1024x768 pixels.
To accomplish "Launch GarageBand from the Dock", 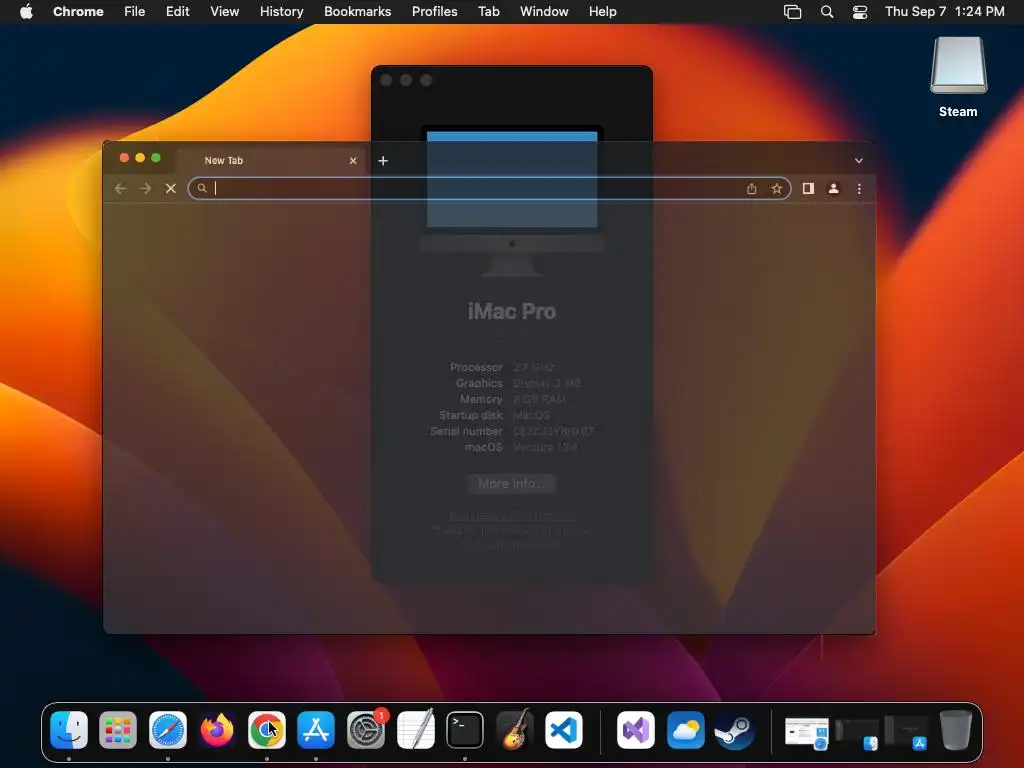I will (x=514, y=729).
